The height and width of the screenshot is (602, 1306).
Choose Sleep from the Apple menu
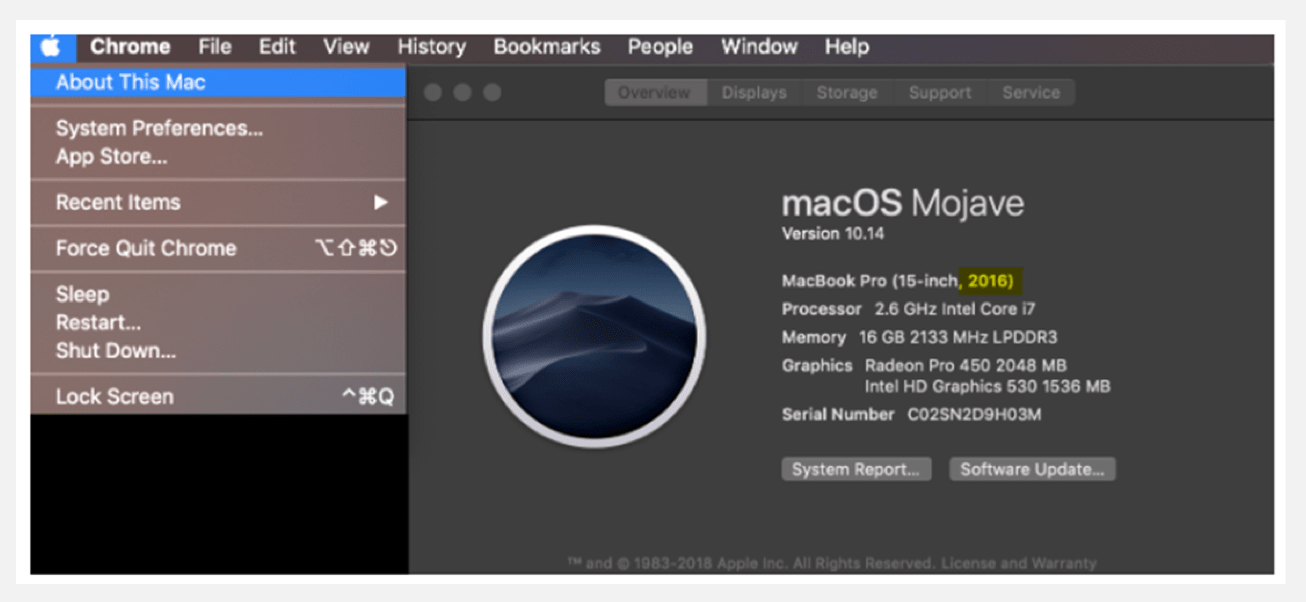[x=218, y=294]
